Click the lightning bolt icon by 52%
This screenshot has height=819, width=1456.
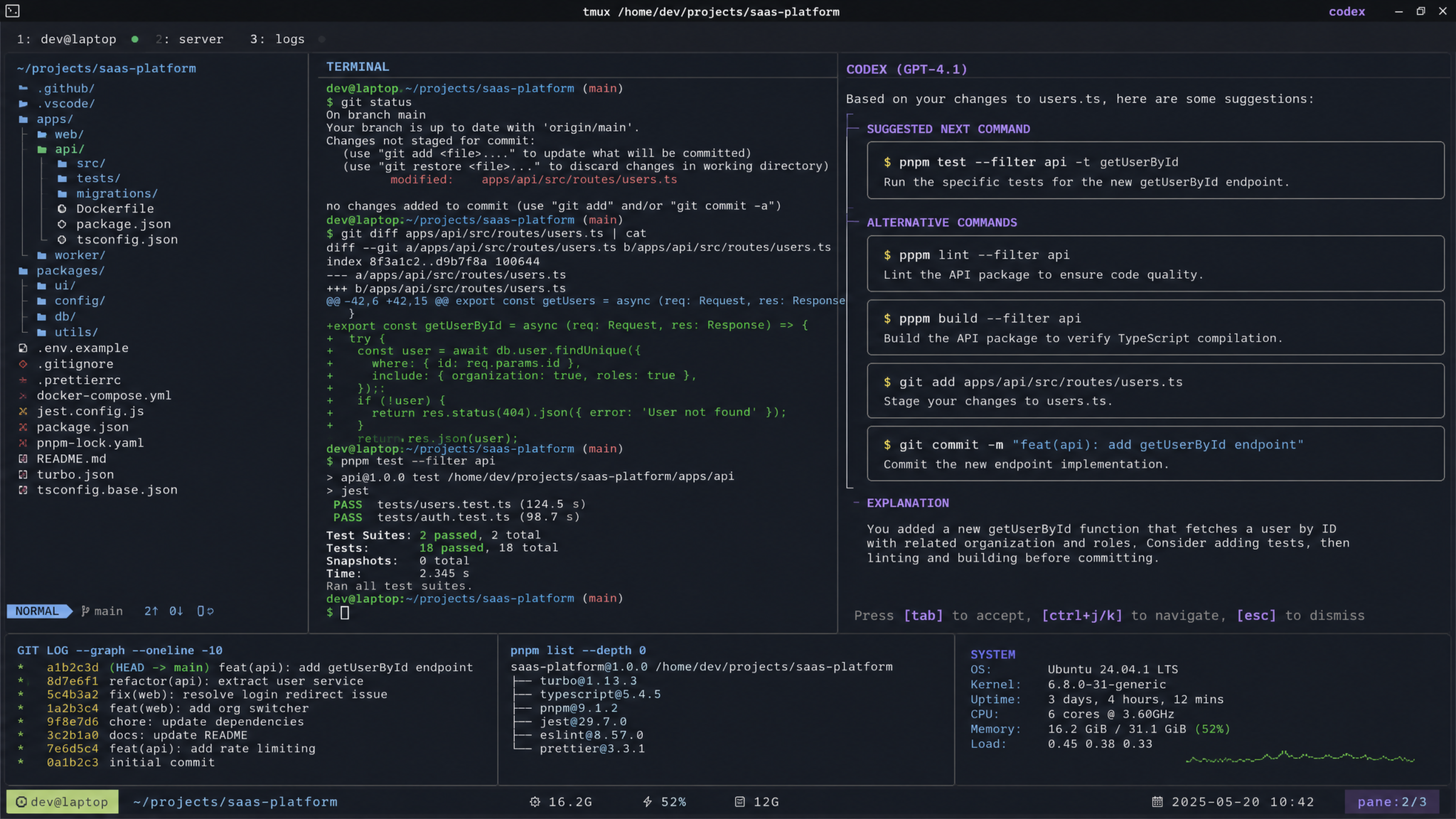[648, 802]
